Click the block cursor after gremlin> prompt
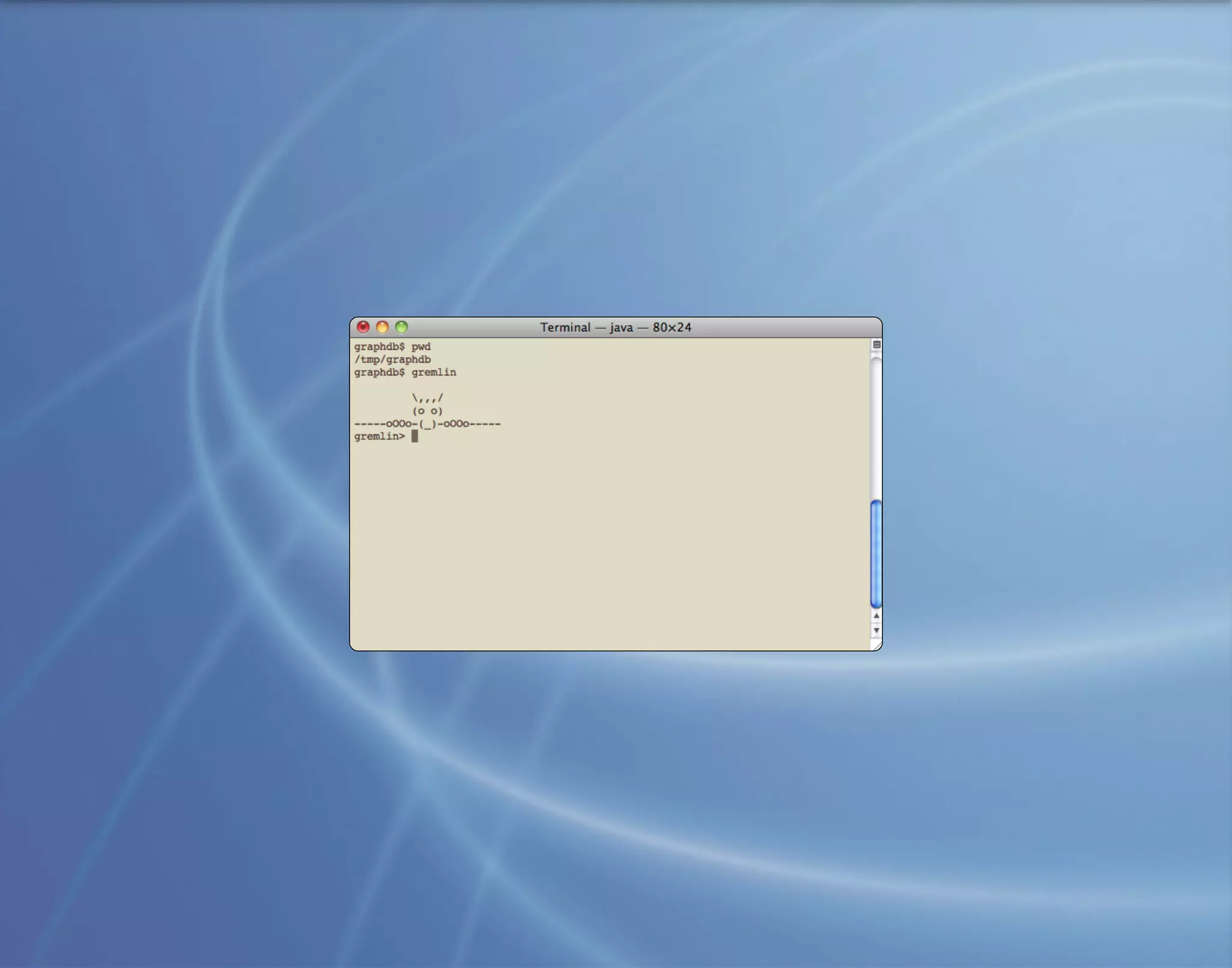Image resolution: width=1232 pixels, height=968 pixels. (414, 436)
